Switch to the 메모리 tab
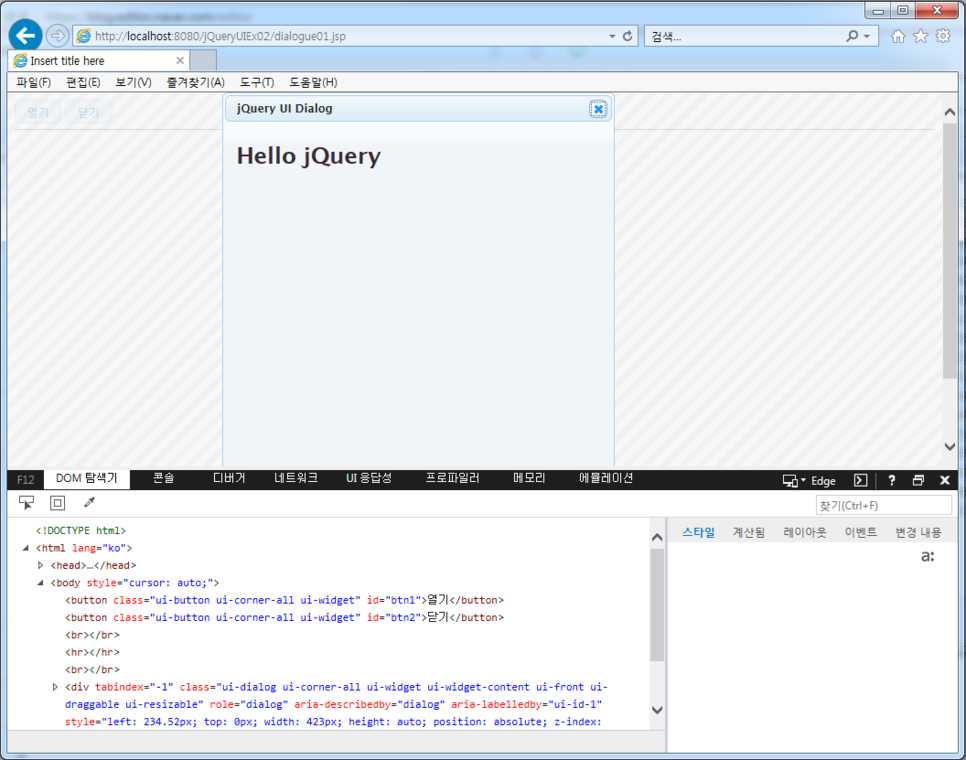 coord(529,478)
